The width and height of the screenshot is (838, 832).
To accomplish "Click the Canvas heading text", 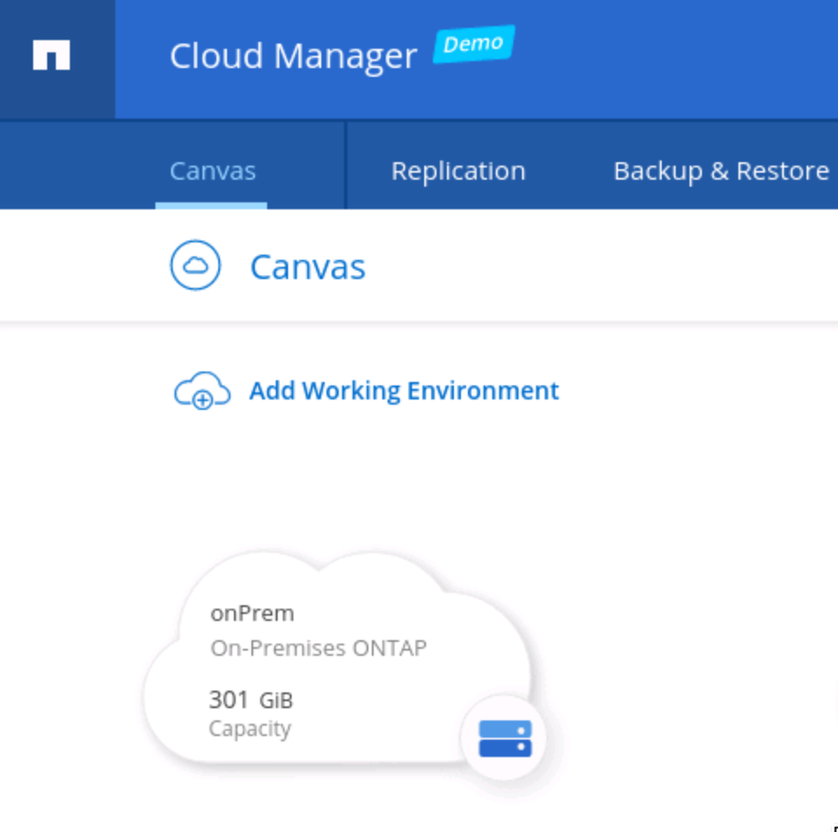I will [x=307, y=265].
